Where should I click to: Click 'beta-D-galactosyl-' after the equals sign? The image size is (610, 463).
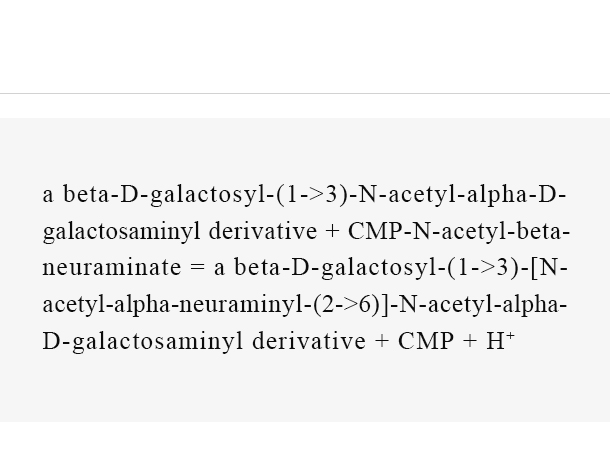(x=337, y=269)
